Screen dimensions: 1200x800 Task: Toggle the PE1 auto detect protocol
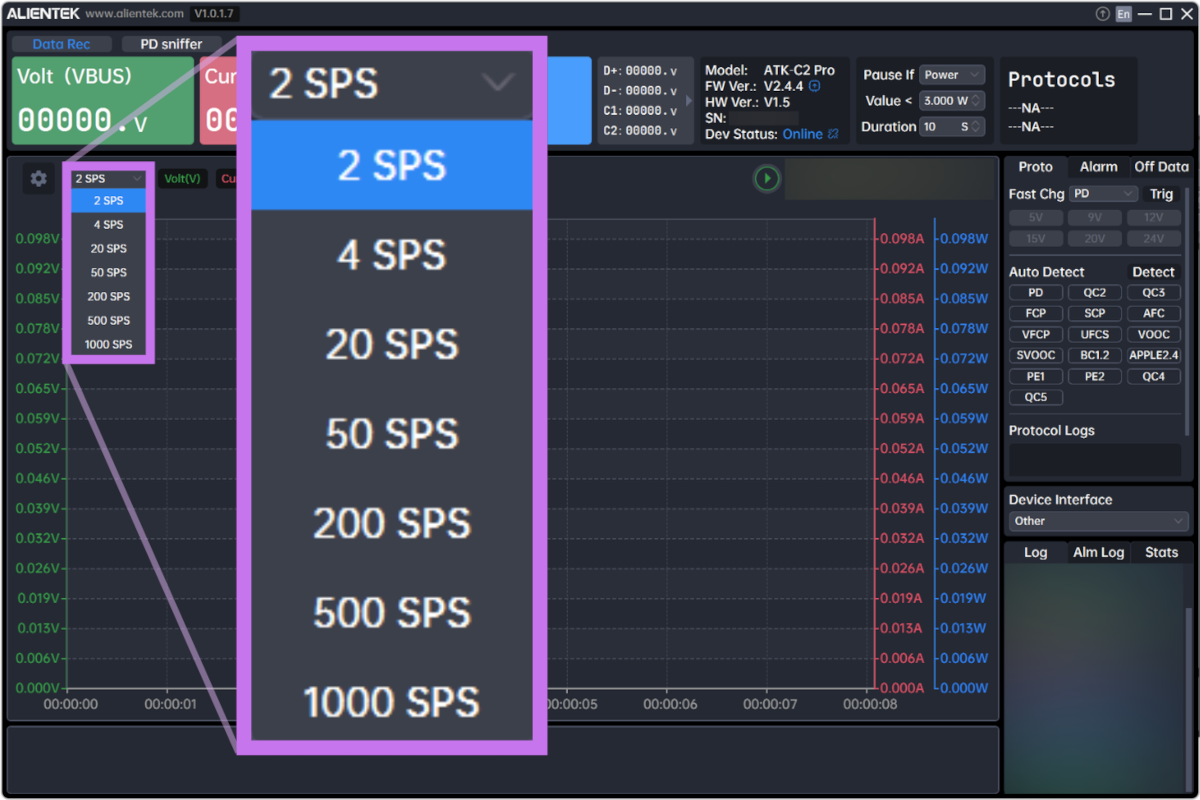click(x=1035, y=377)
